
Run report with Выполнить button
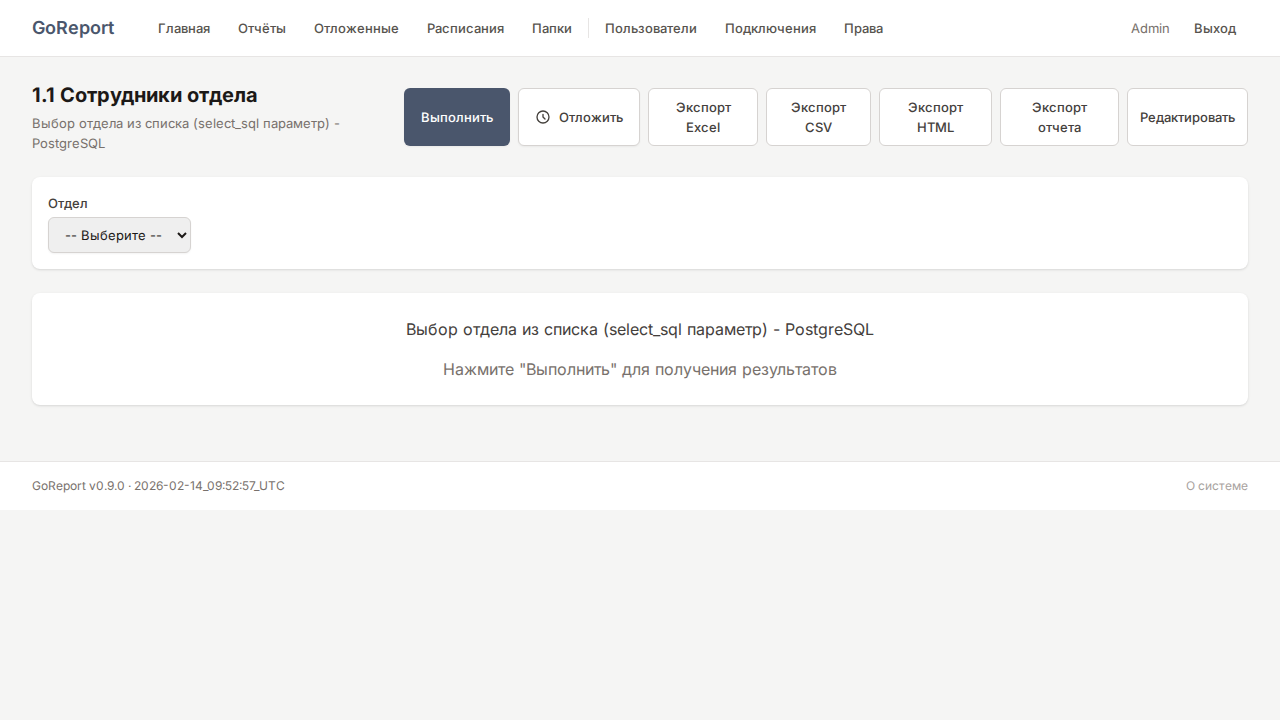click(x=457, y=117)
